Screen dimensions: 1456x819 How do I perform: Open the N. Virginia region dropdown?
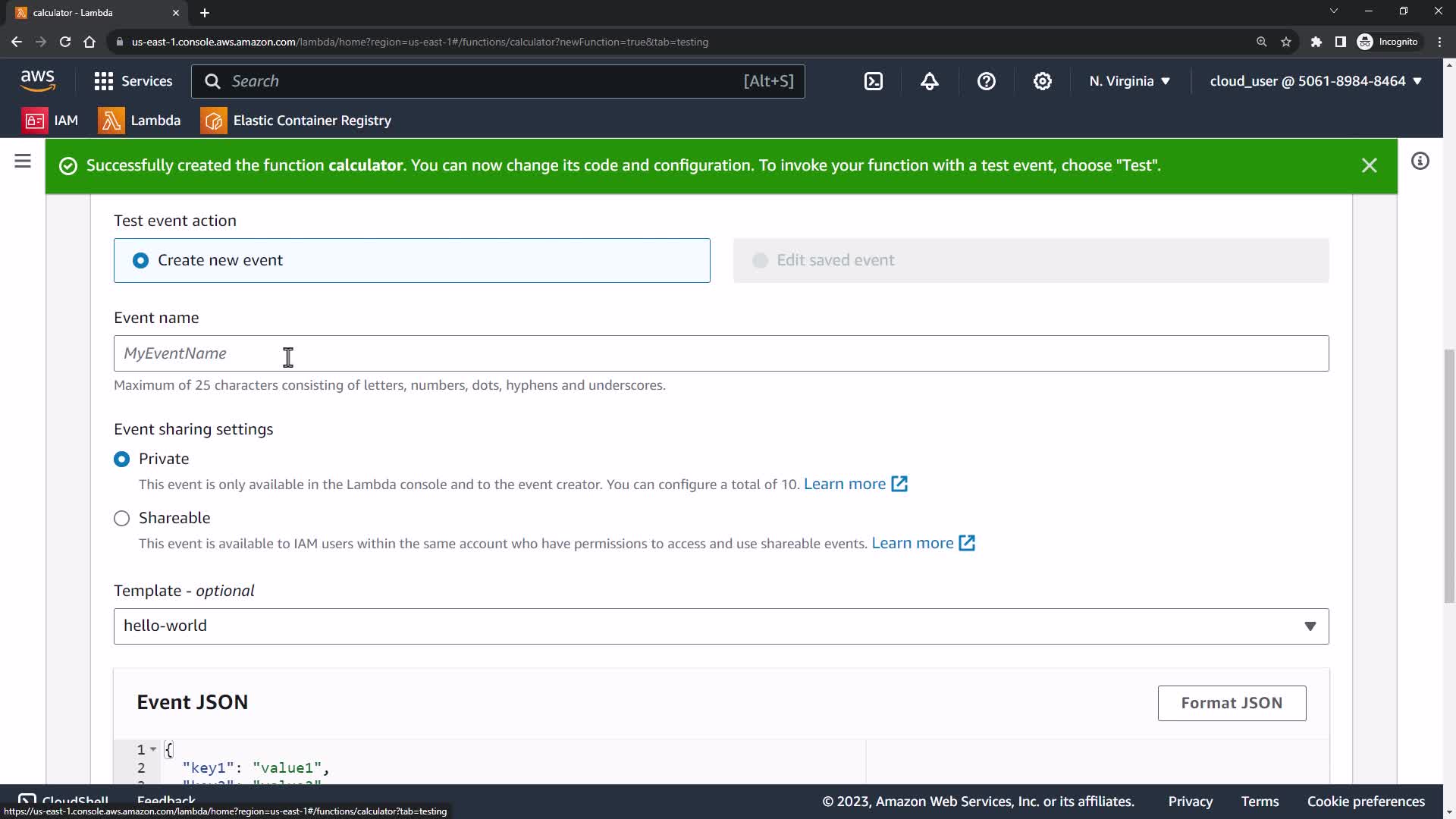click(1129, 81)
